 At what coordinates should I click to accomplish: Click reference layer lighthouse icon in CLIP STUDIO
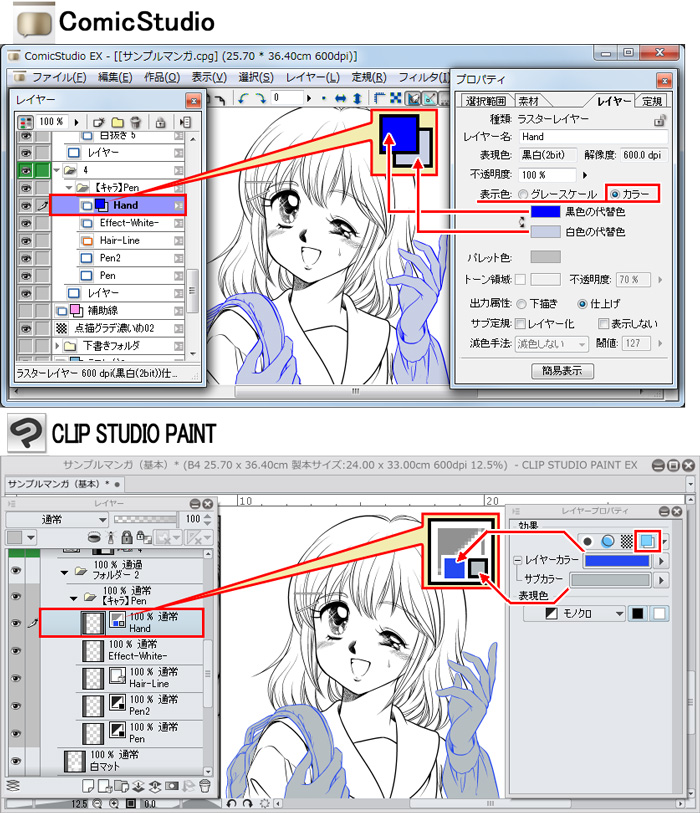[x=110, y=538]
